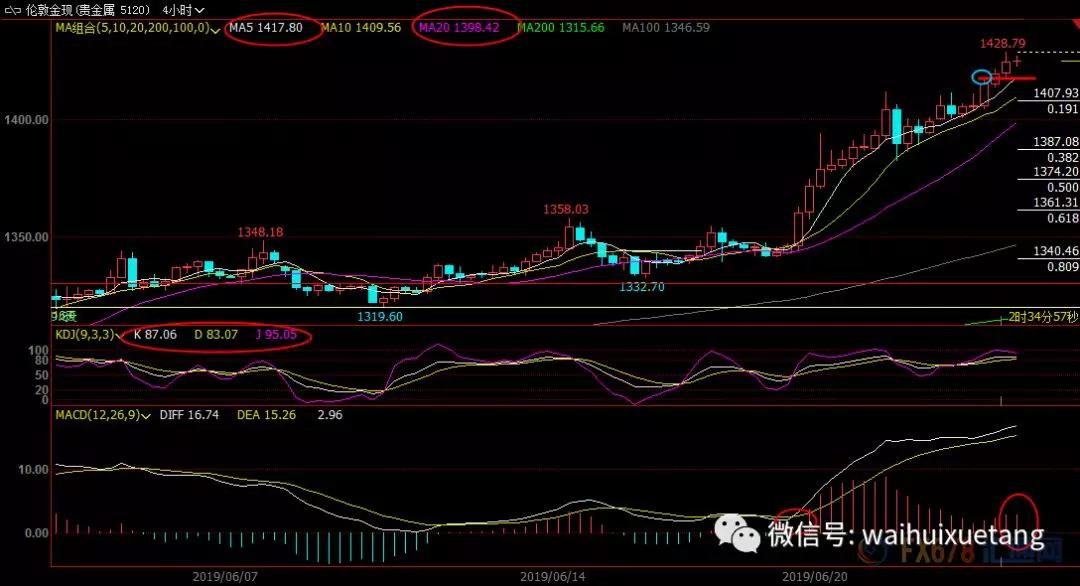The image size is (1080, 586).
Task: Click the 1358.03 peak price label
Action: pos(566,210)
